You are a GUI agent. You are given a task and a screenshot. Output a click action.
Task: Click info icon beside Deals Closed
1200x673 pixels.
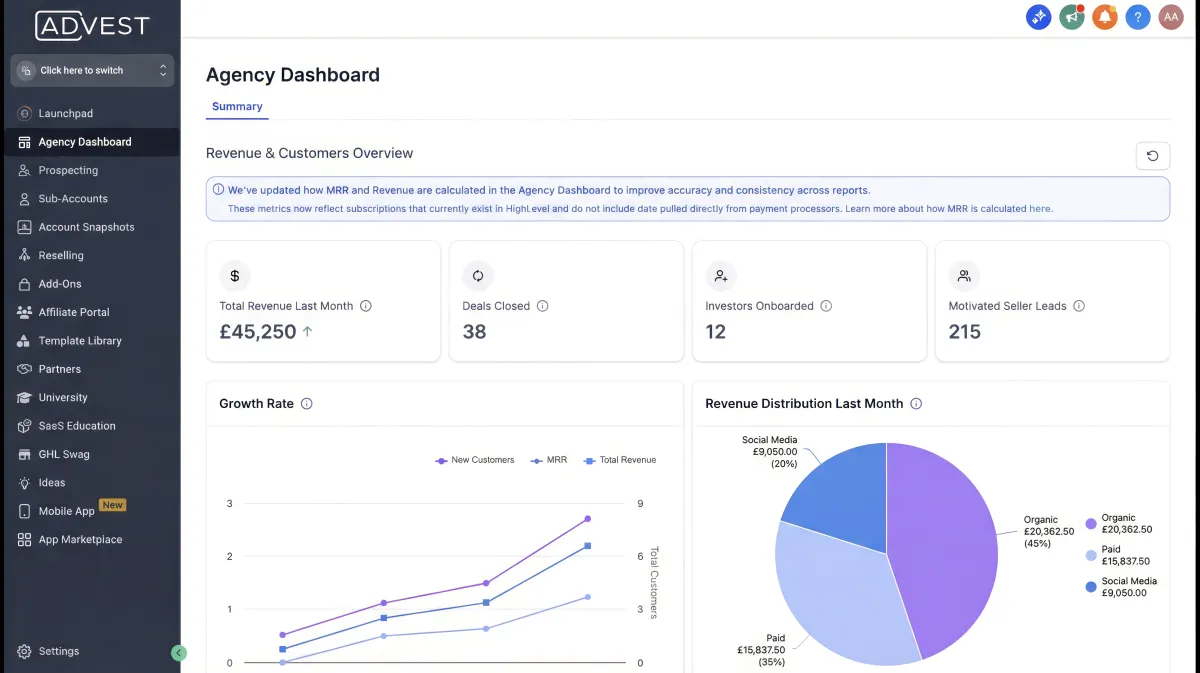coord(542,306)
